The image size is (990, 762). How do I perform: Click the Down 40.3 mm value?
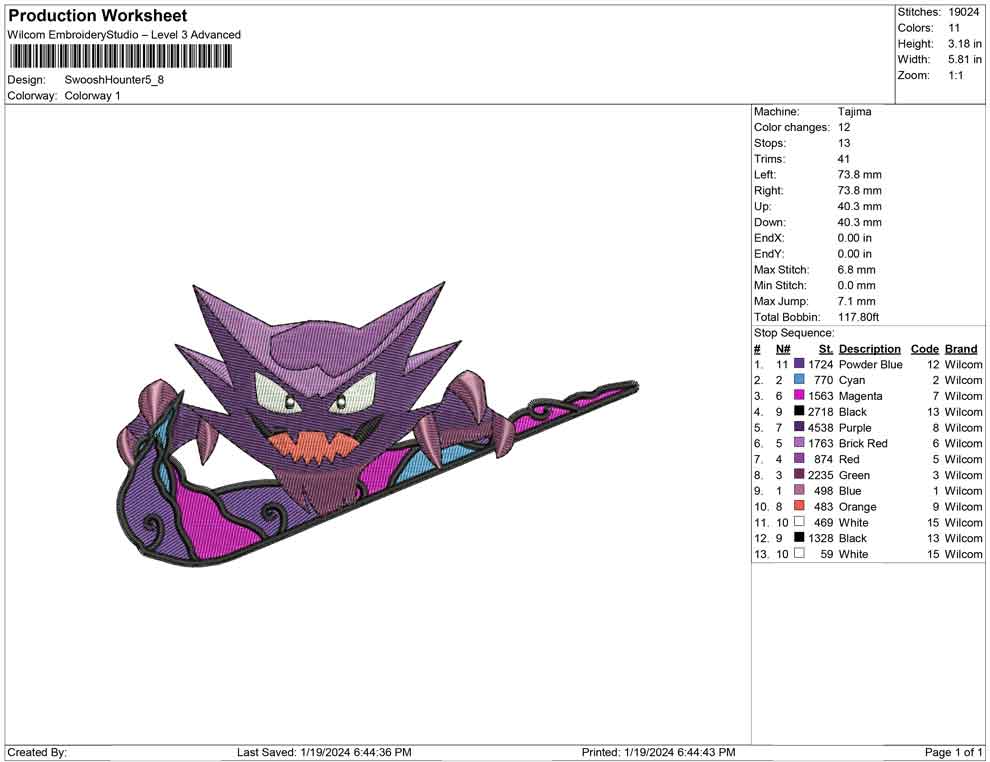(859, 222)
